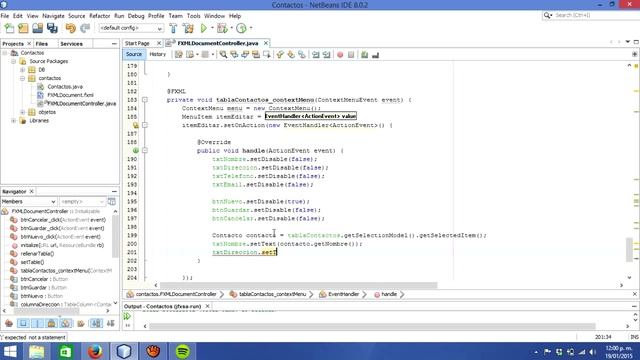Select Contactos.java in project tree
The width and height of the screenshot is (640, 360).
(x=65, y=87)
